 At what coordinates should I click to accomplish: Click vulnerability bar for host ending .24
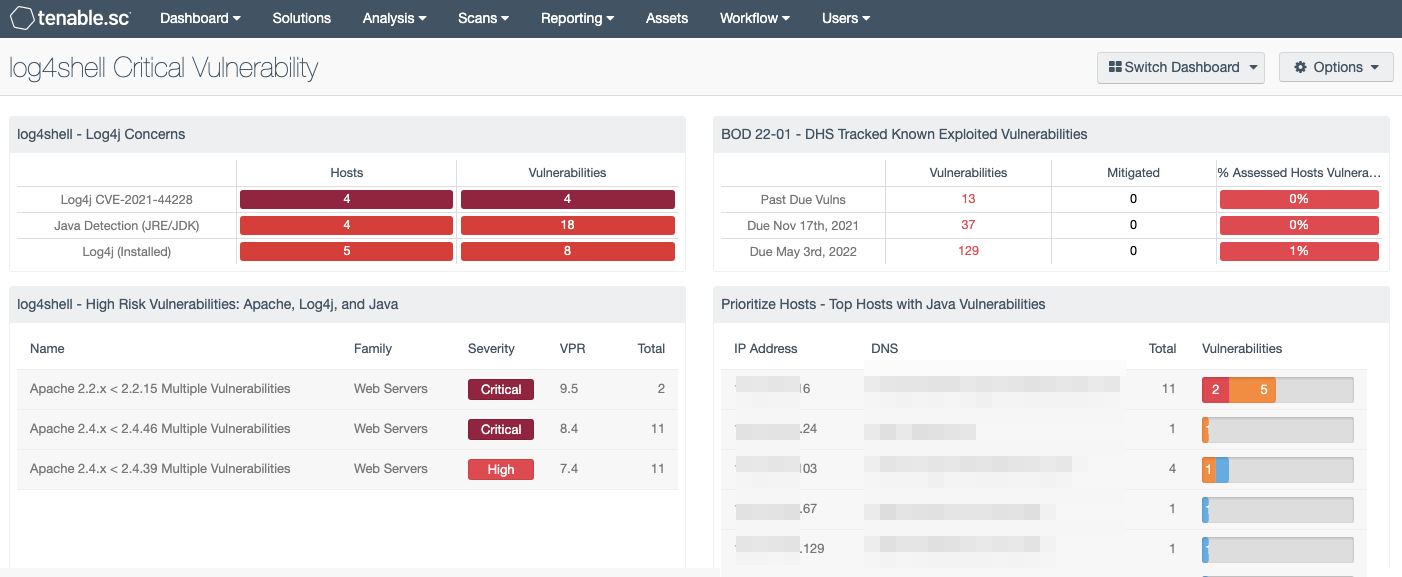[1278, 430]
